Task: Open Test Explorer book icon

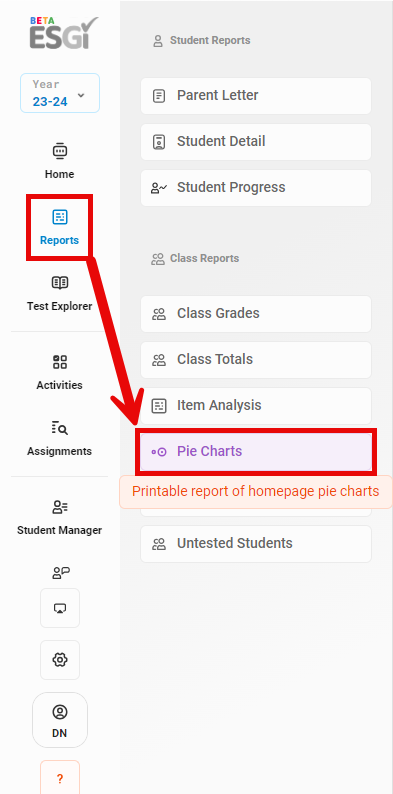Action: tap(60, 283)
